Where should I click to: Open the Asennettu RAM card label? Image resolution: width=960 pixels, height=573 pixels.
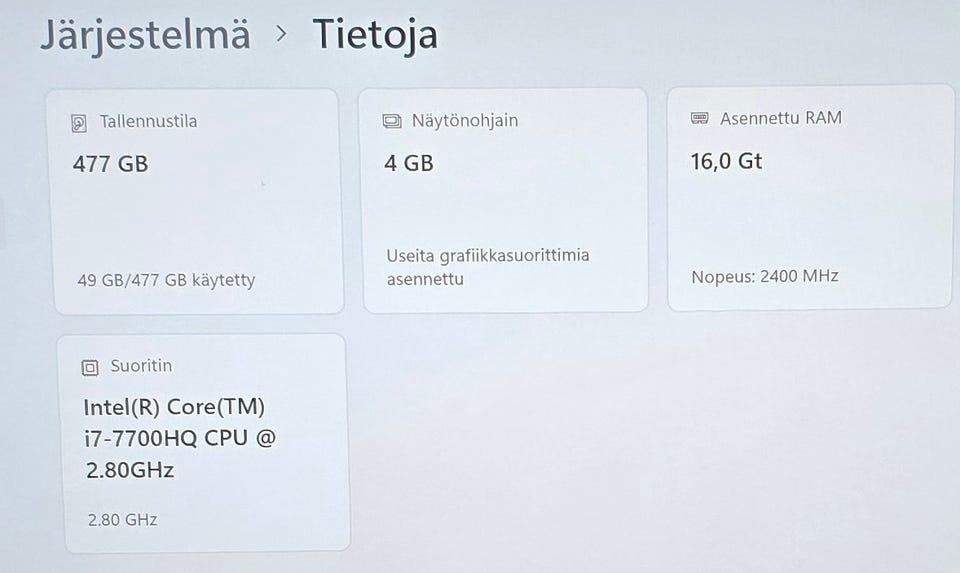[781, 118]
